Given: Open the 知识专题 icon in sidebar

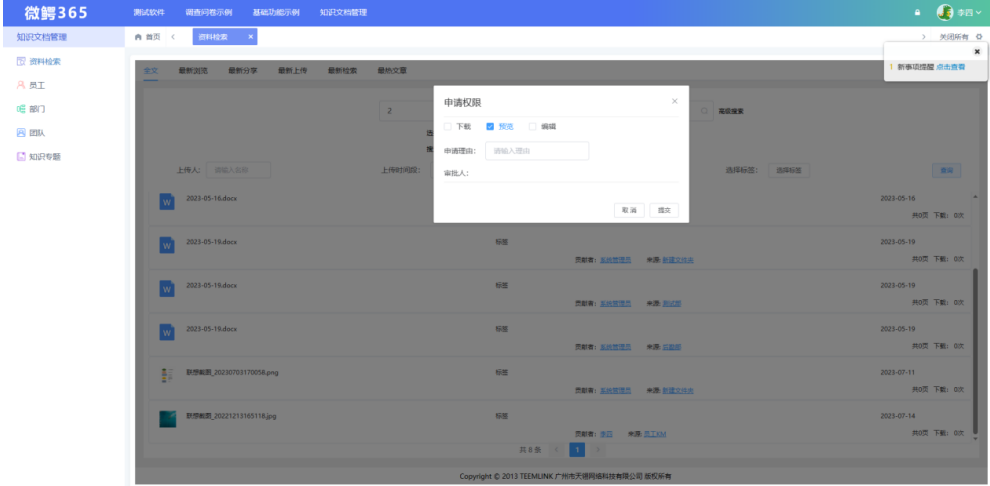Looking at the screenshot, I should (x=21, y=156).
